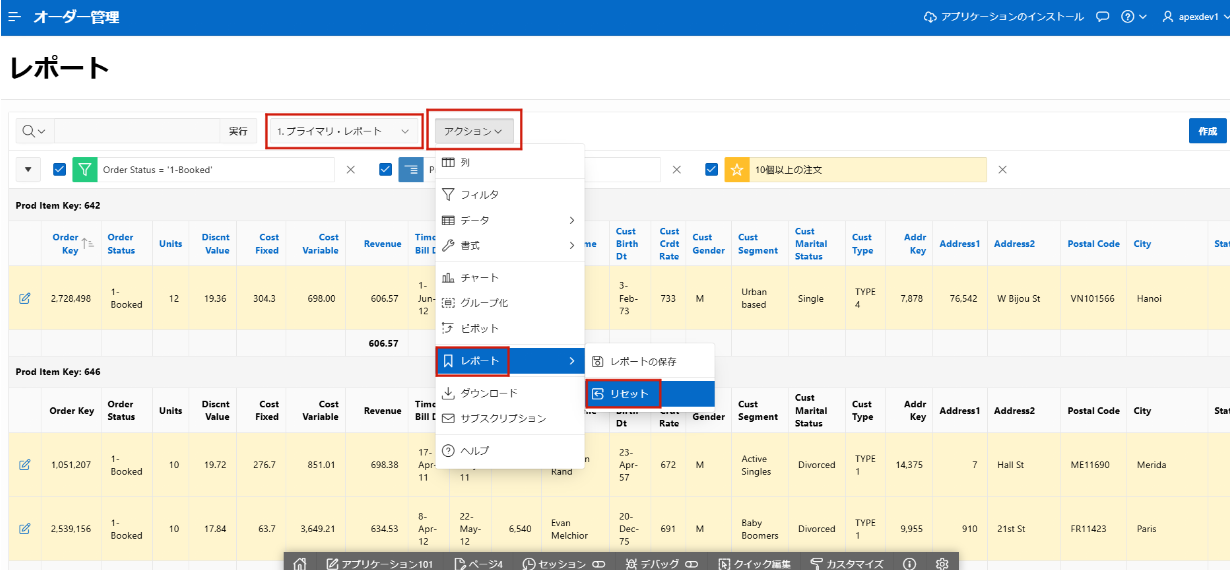The height and width of the screenshot is (570, 1230).
Task: Click the Postal Code header in first group
Action: click(x=1094, y=244)
